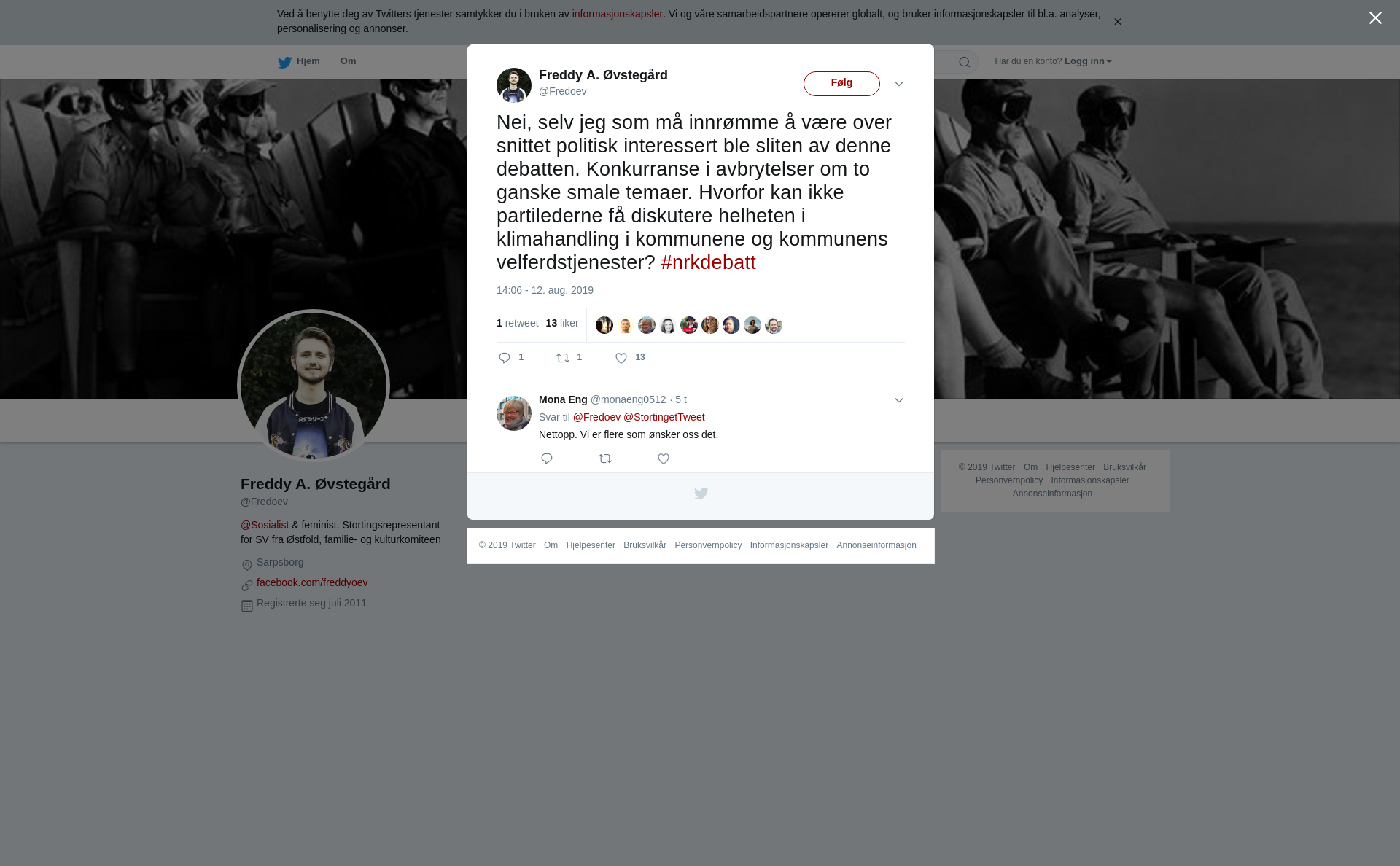Like Mona Eng's reply with the heart
Image resolution: width=1400 pixels, height=866 pixels.
point(664,459)
